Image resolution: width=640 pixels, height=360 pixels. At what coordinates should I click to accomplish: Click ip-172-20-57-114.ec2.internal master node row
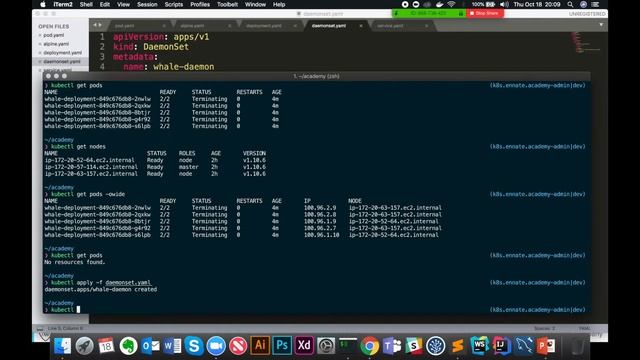click(x=155, y=167)
